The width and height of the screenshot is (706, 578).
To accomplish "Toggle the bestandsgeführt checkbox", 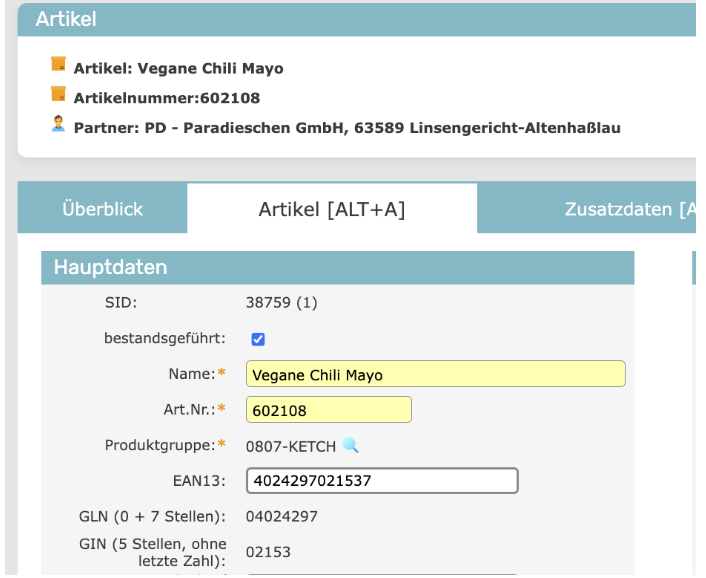I will point(258,339).
